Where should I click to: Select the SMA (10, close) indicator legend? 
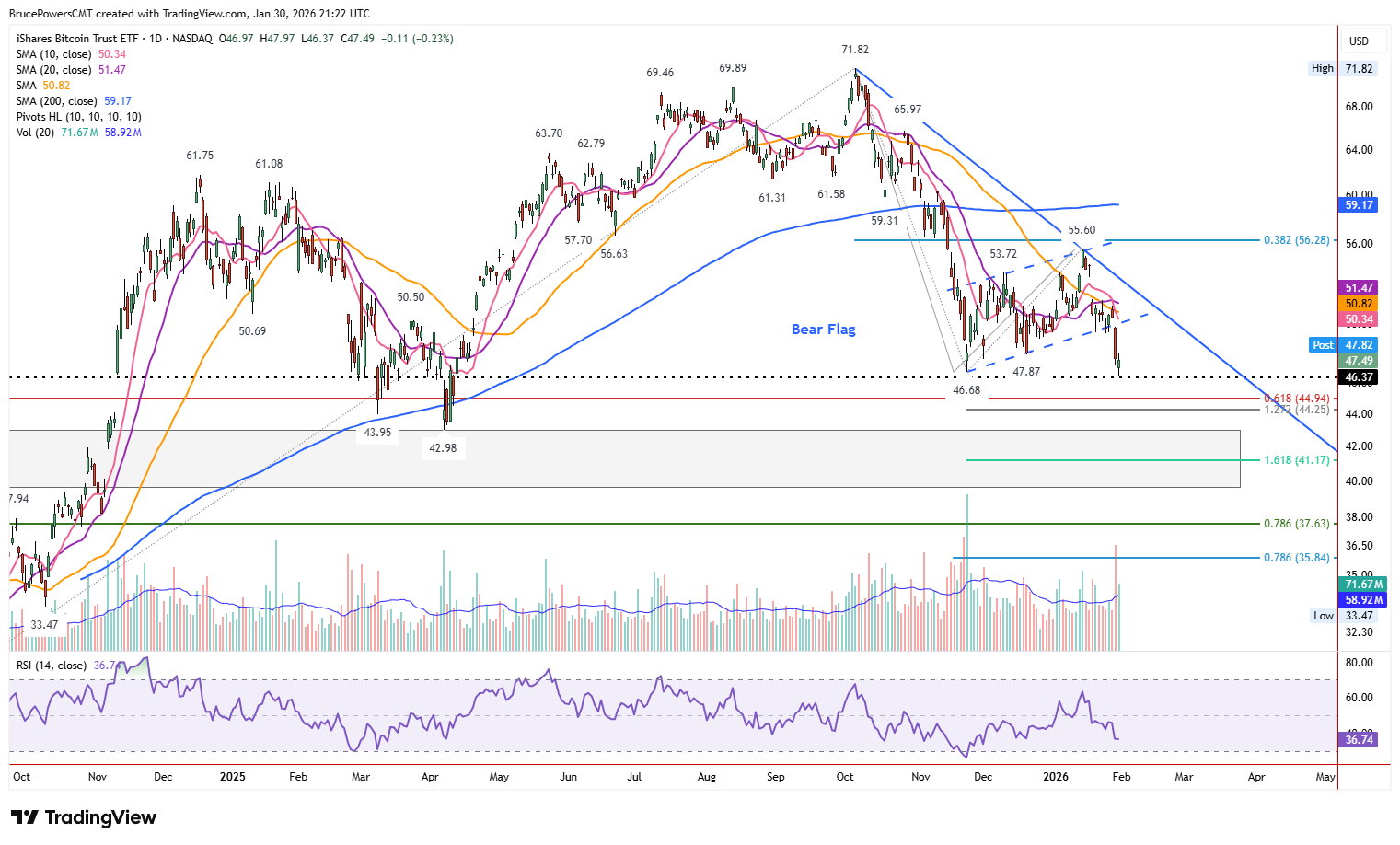pos(71,54)
